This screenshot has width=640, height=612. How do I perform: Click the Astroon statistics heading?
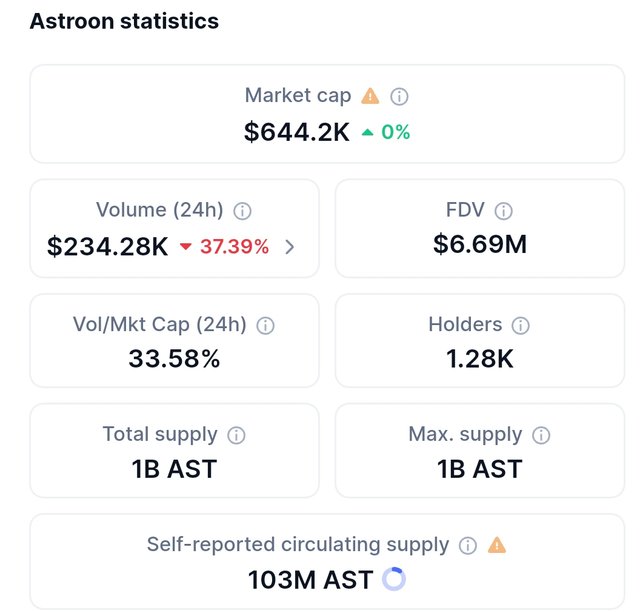(124, 21)
